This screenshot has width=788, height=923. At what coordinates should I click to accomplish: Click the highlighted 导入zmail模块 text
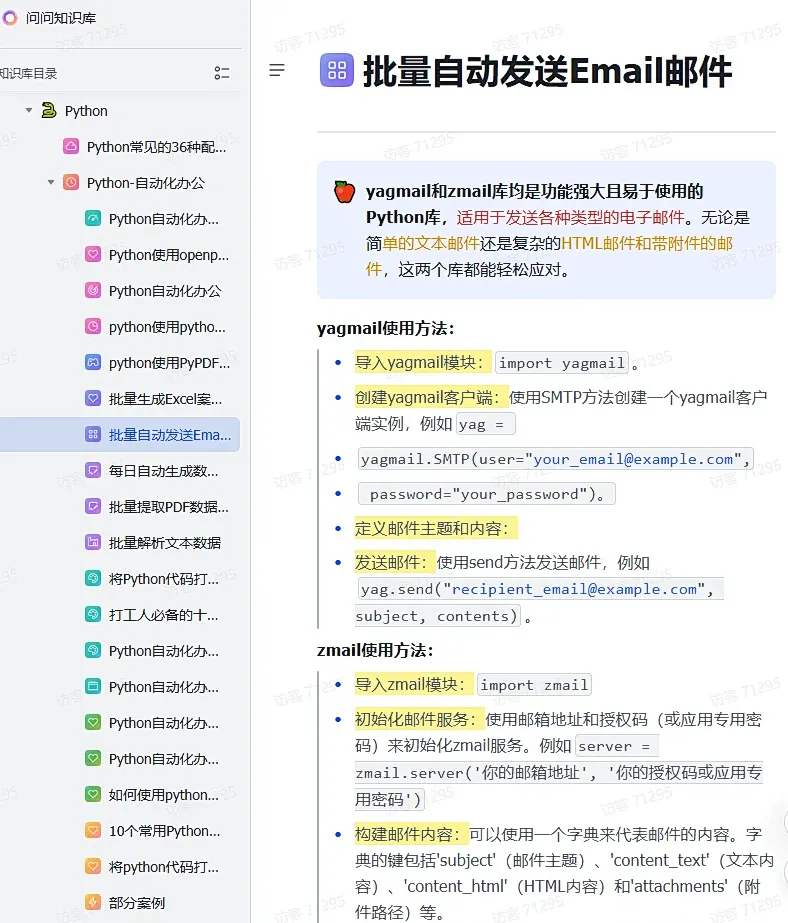413,685
